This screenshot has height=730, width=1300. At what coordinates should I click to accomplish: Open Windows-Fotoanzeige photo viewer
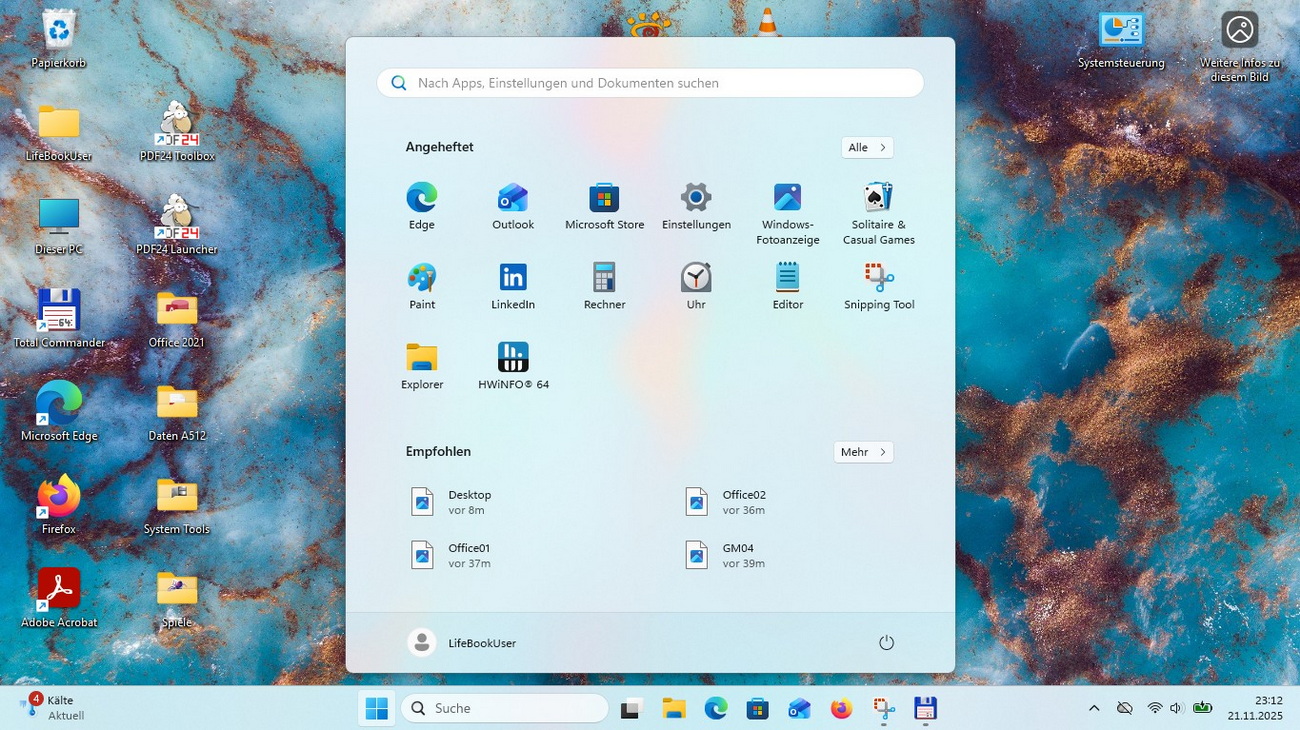click(788, 200)
